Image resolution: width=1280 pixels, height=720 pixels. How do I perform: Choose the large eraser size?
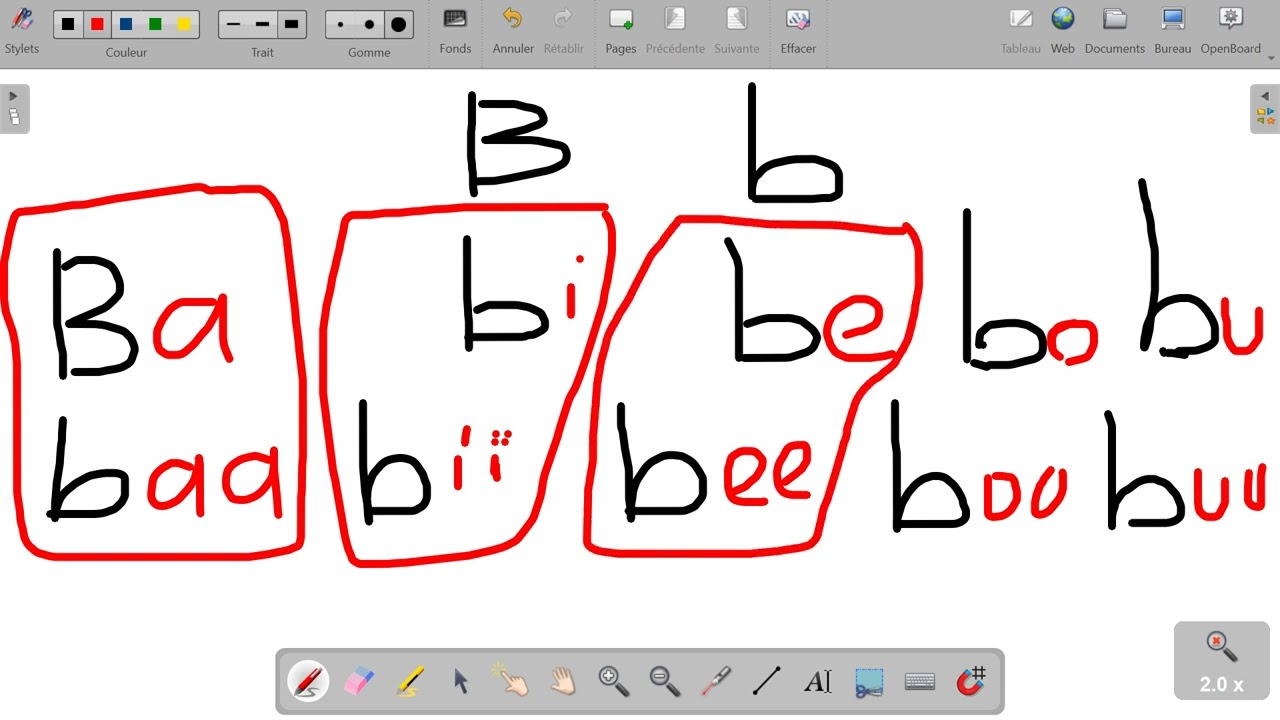click(398, 24)
